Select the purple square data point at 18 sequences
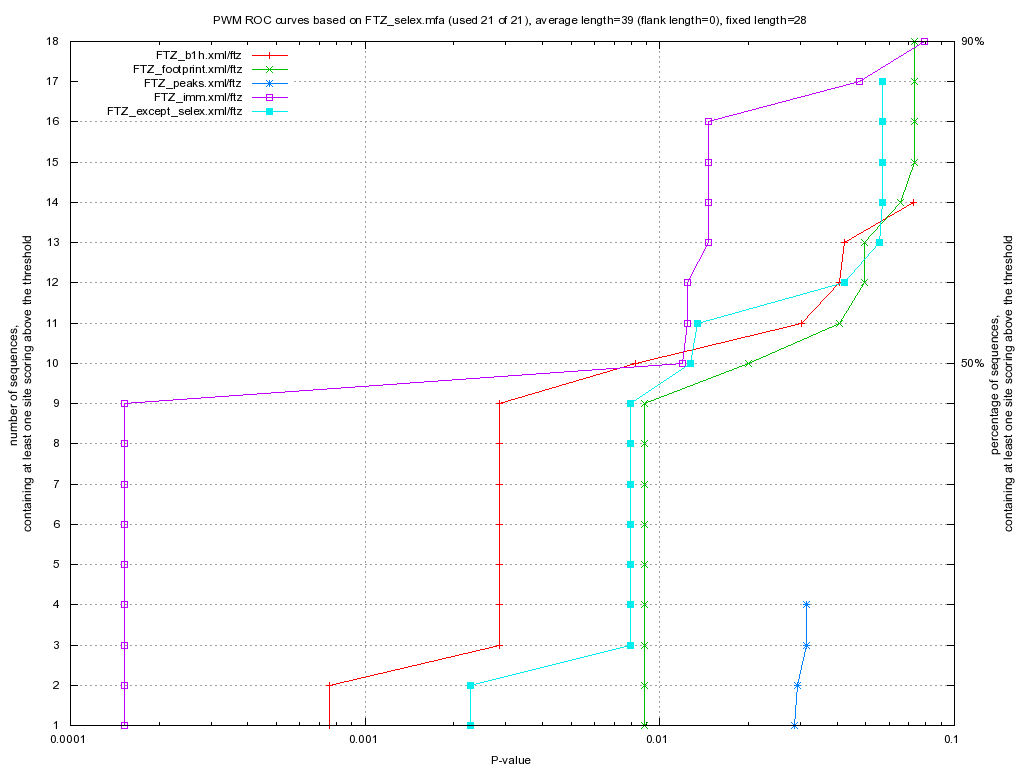Screen dimensions: 1024x768 tap(924, 41)
